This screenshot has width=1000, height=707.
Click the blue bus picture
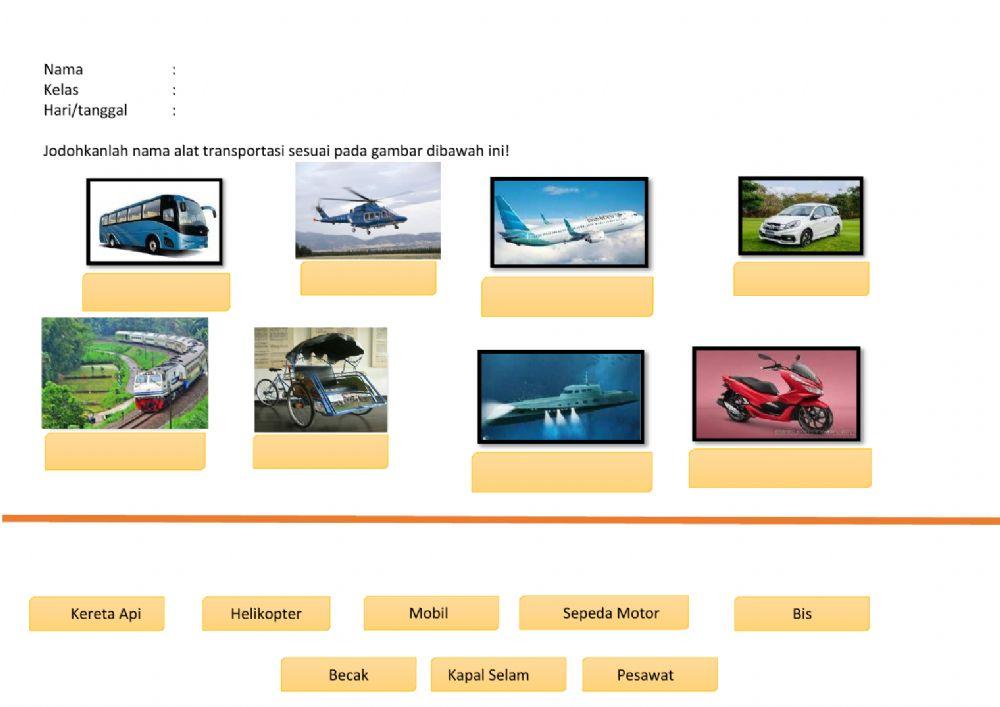(154, 222)
